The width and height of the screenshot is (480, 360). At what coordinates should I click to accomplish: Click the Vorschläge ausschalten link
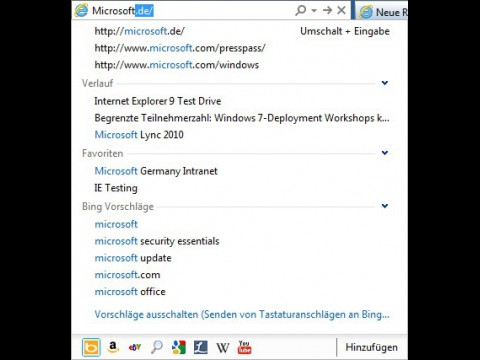click(x=242, y=314)
